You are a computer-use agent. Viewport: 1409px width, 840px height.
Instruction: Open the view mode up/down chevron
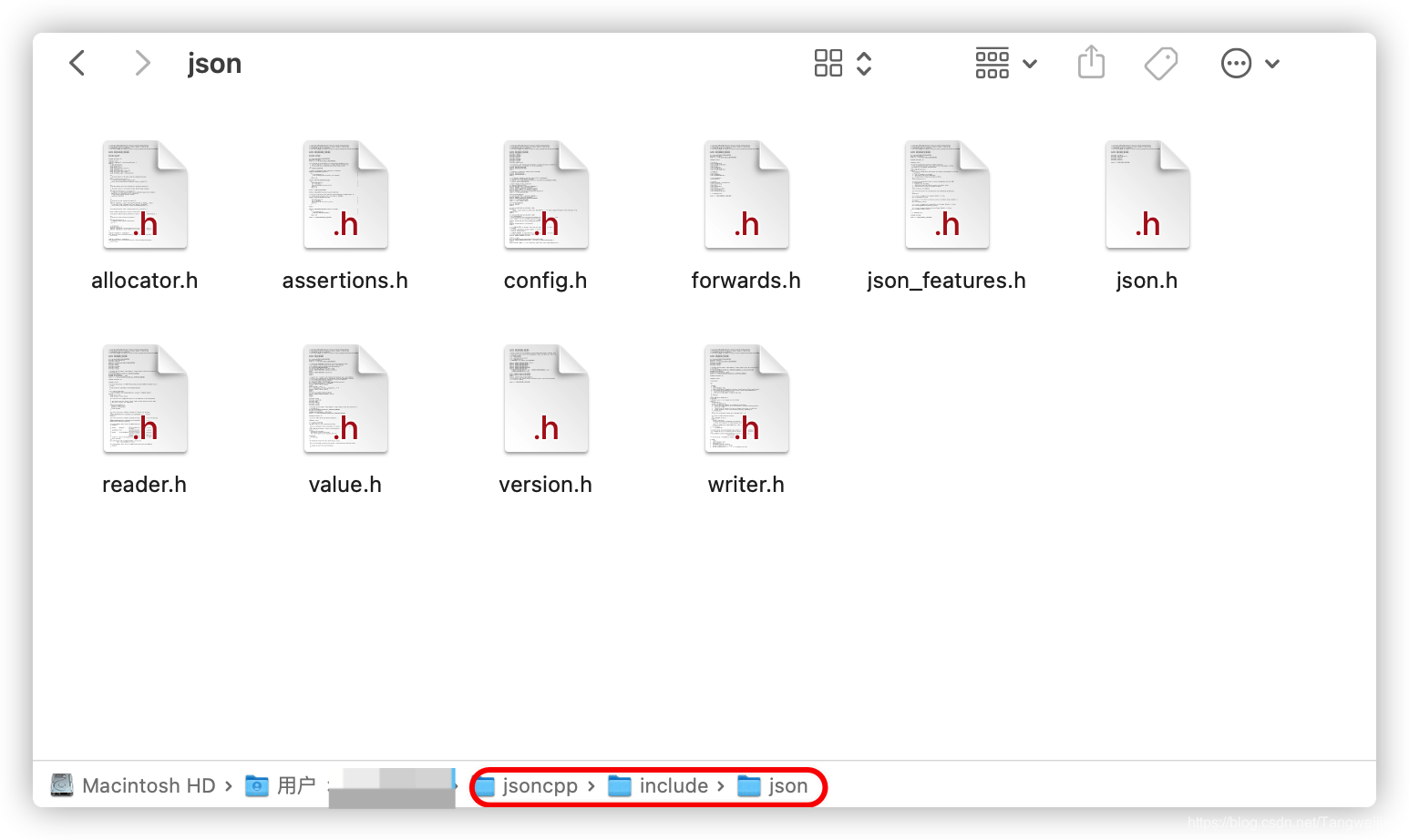(x=864, y=63)
